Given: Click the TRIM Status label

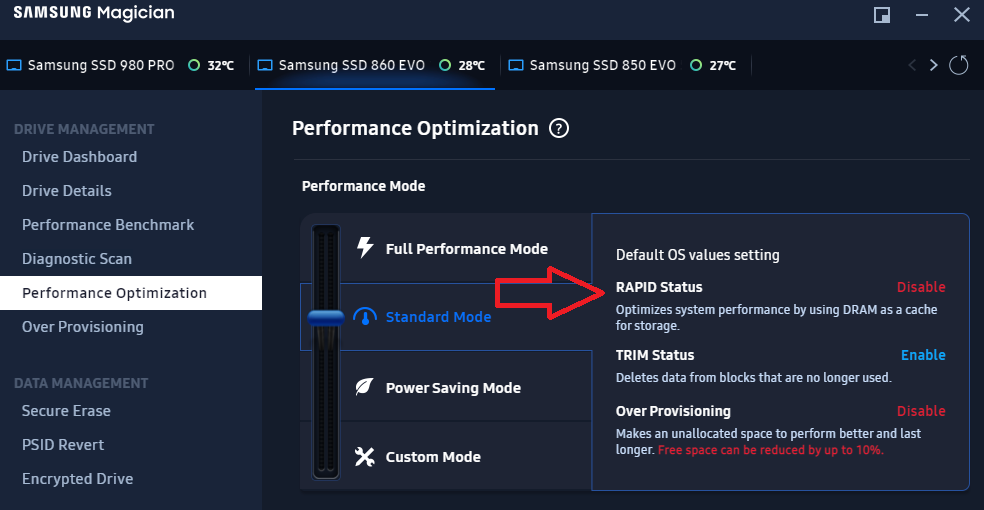Looking at the screenshot, I should 655,355.
